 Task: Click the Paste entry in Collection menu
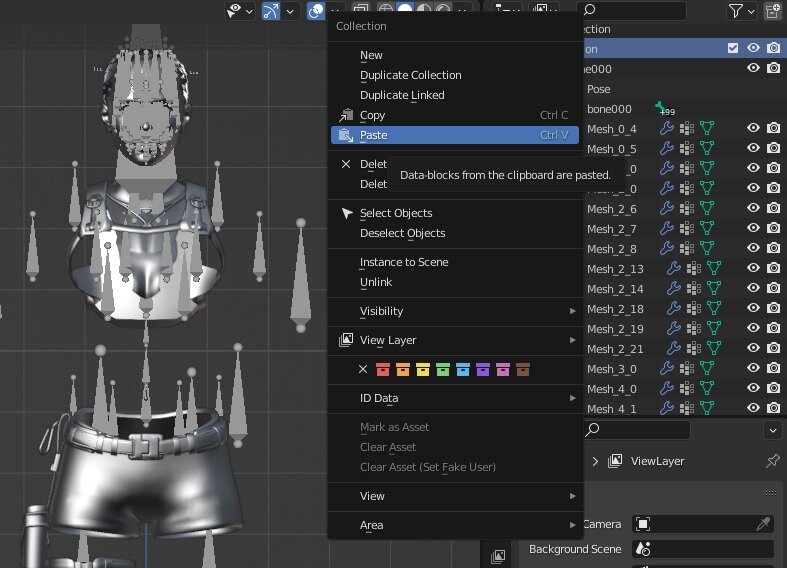pos(373,135)
